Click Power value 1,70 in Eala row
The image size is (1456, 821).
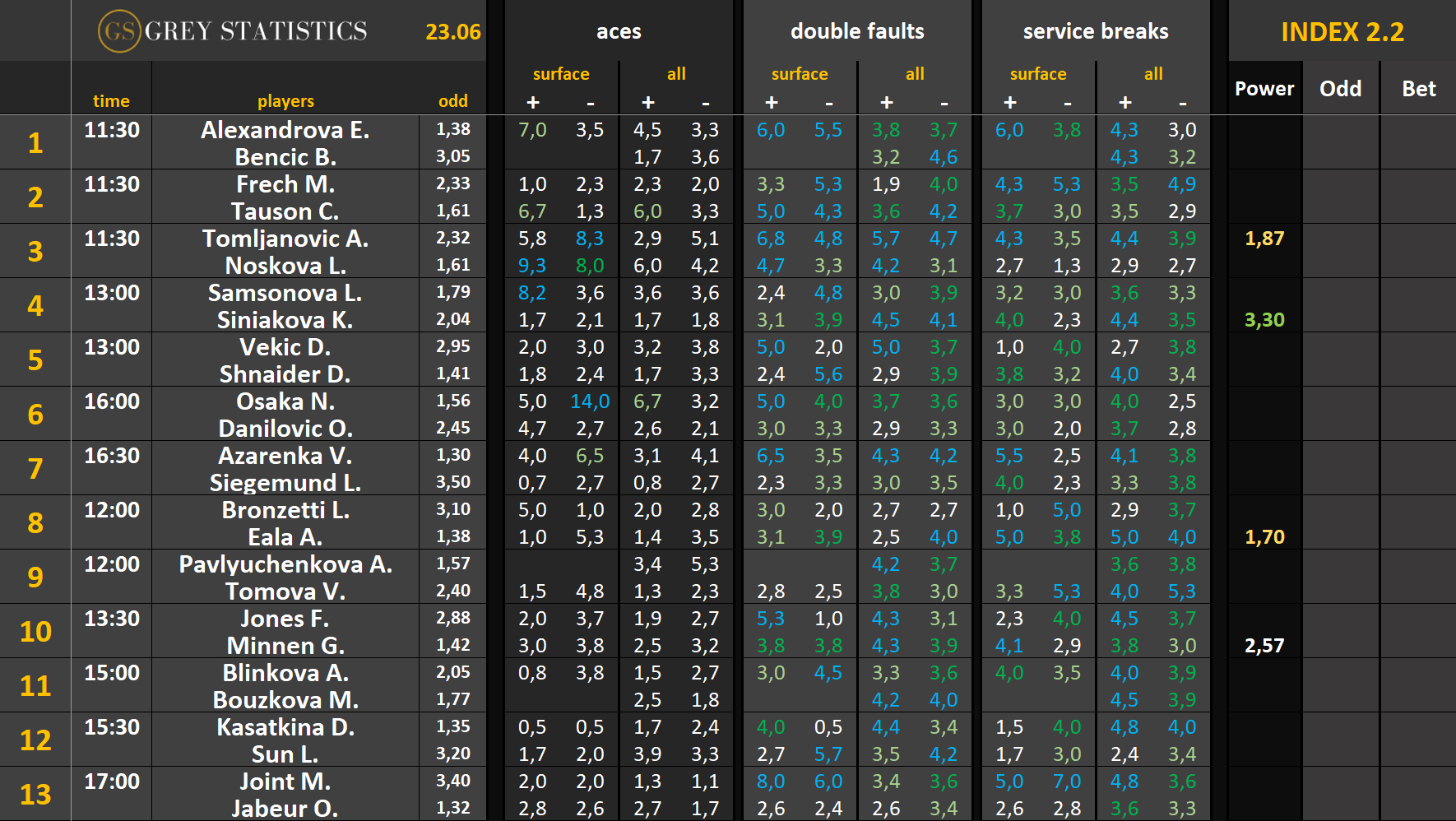click(x=1264, y=537)
